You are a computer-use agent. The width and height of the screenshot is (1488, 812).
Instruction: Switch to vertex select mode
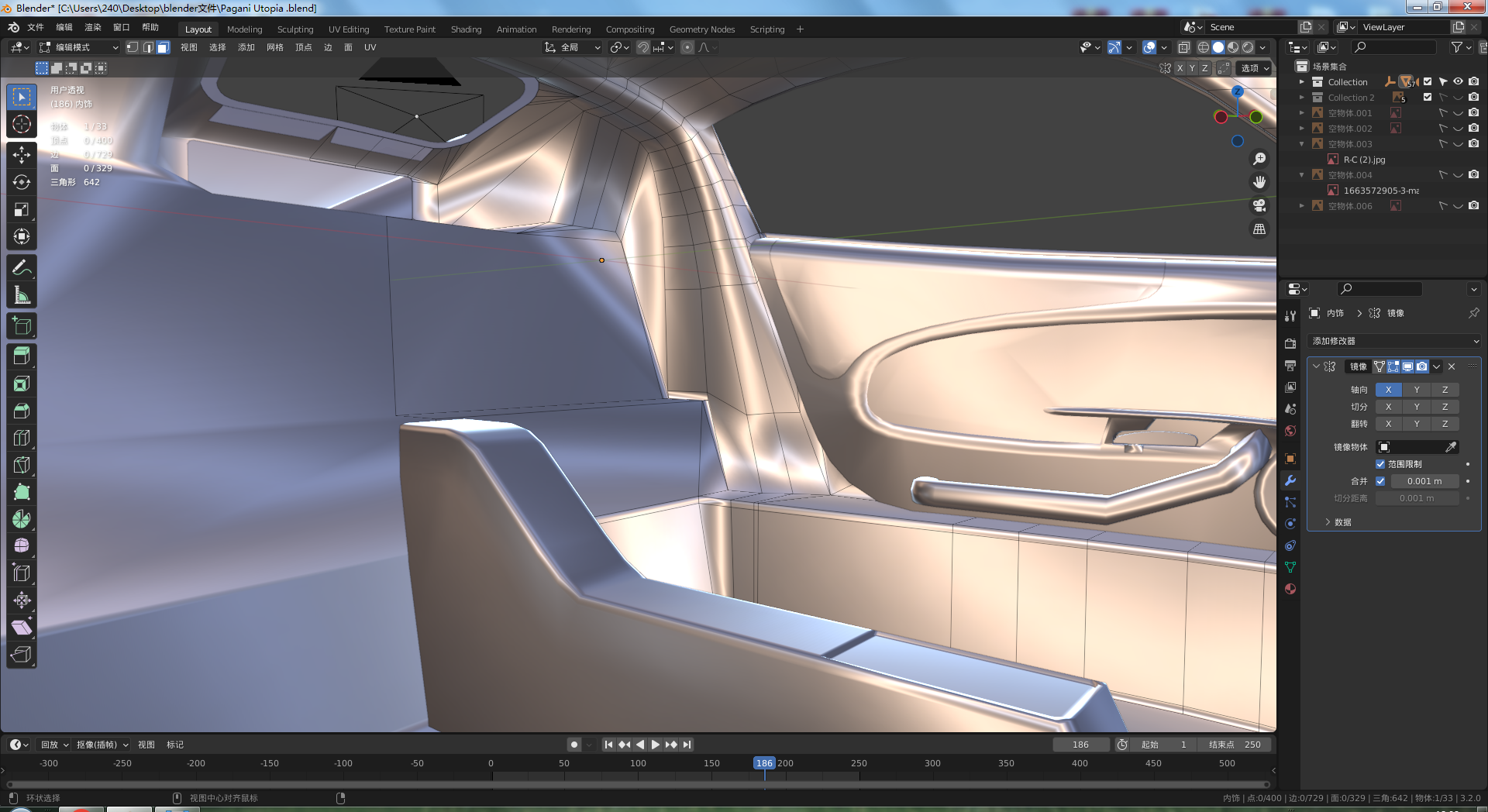click(x=133, y=47)
